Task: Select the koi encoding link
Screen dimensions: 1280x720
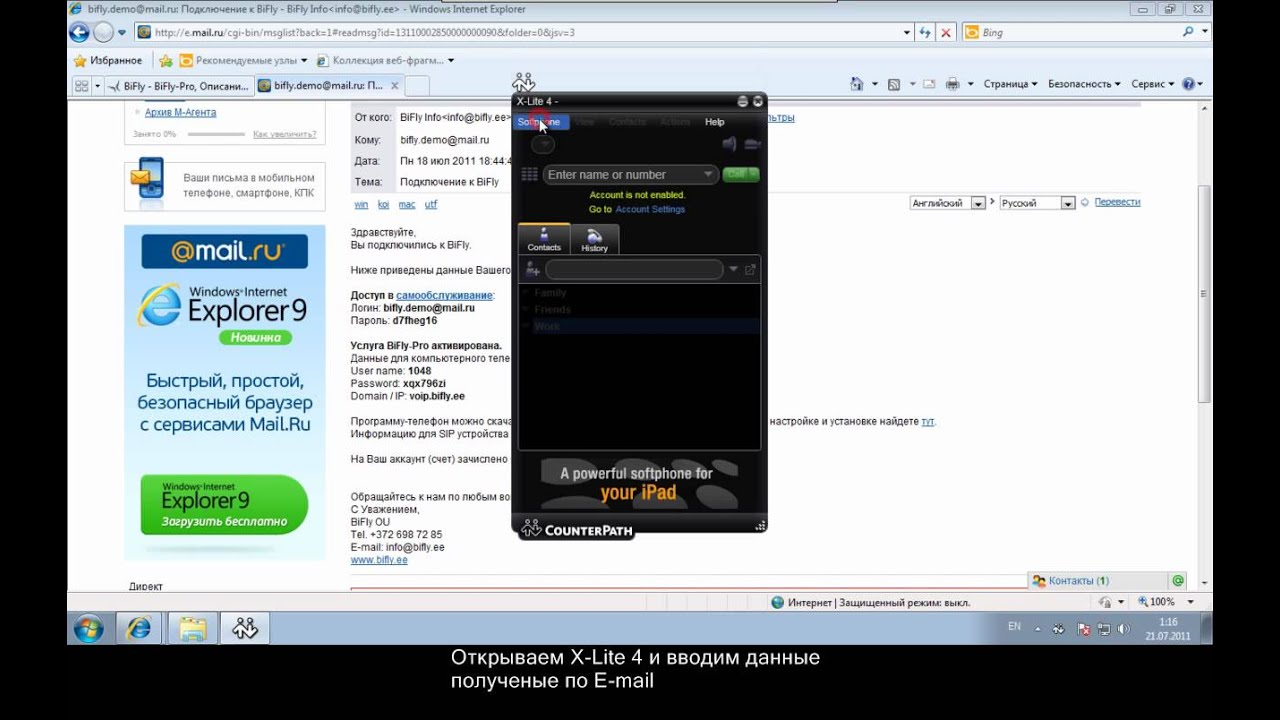Action: (x=383, y=204)
